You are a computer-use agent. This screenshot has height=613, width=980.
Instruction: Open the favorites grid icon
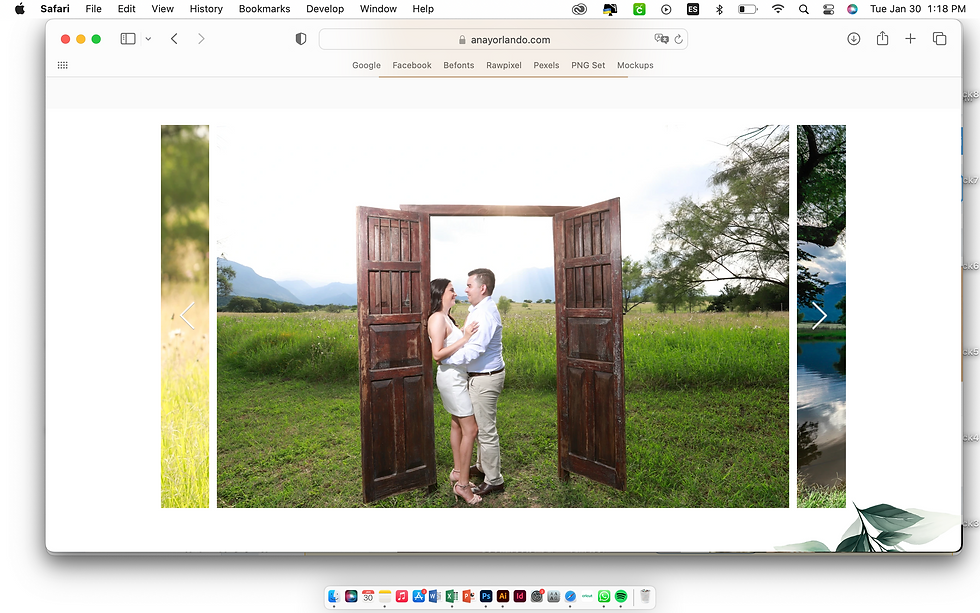pyautogui.click(x=62, y=65)
